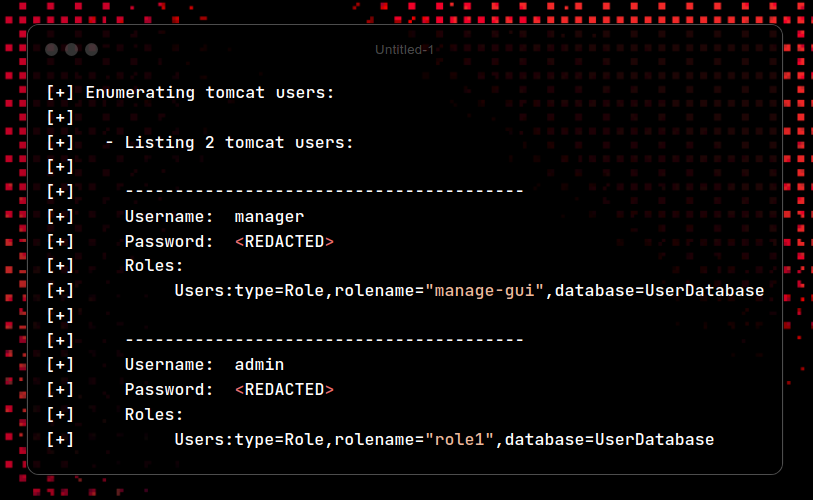Viewport: 813px width, 500px height.
Task: Click the manager's <REDACTED> password value
Action: click(284, 242)
